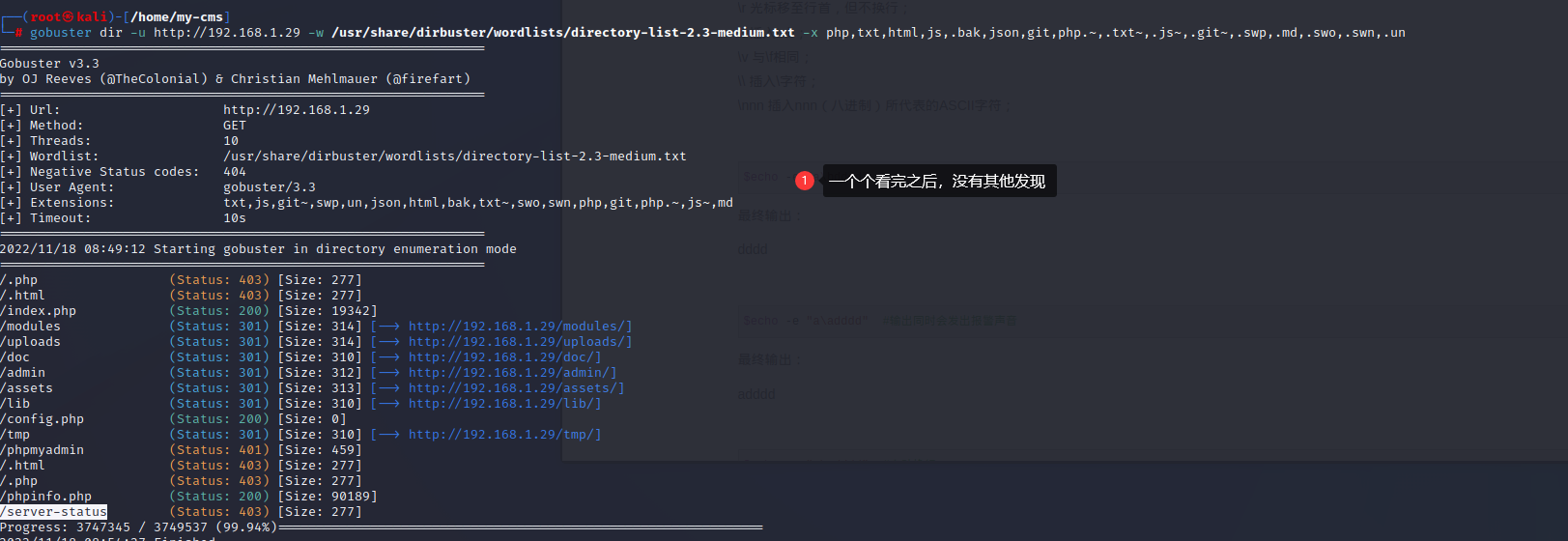Image resolution: width=1568 pixels, height=541 pixels.
Task: Open the http://192.168.1.29/assets/ redirect link
Action: [x=512, y=388]
